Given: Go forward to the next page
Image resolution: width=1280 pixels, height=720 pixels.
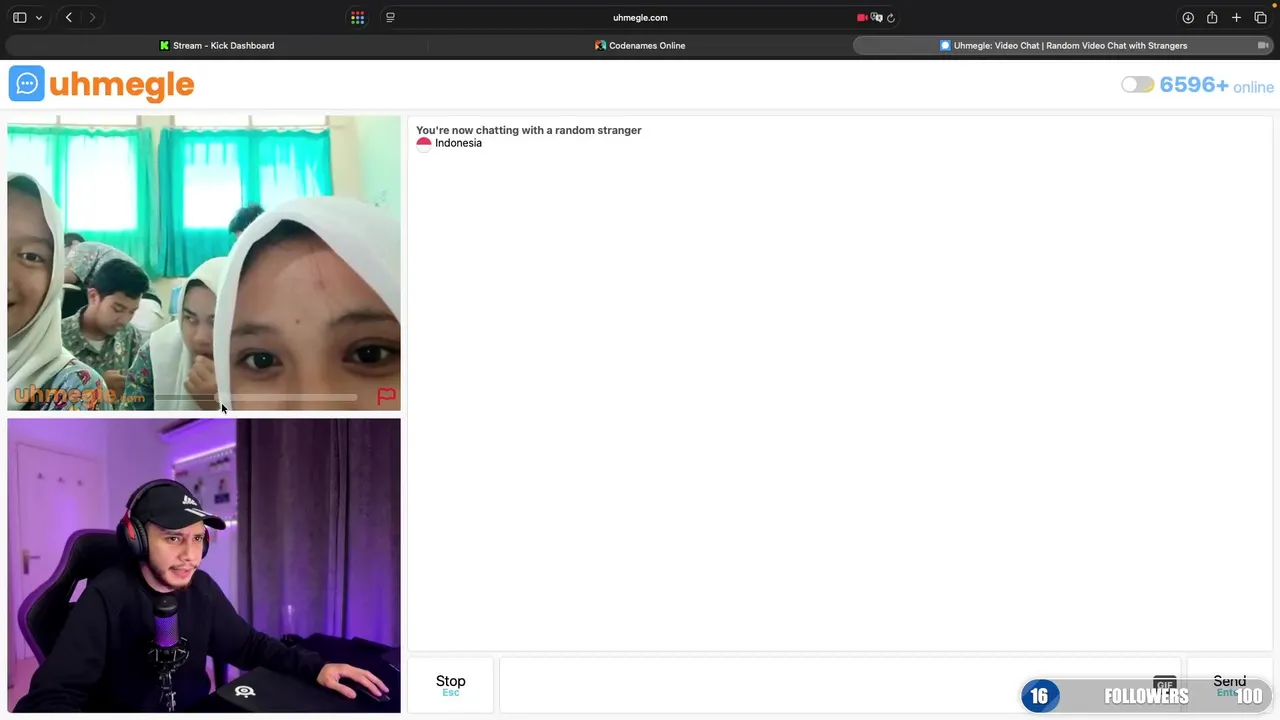Looking at the screenshot, I should click(92, 17).
